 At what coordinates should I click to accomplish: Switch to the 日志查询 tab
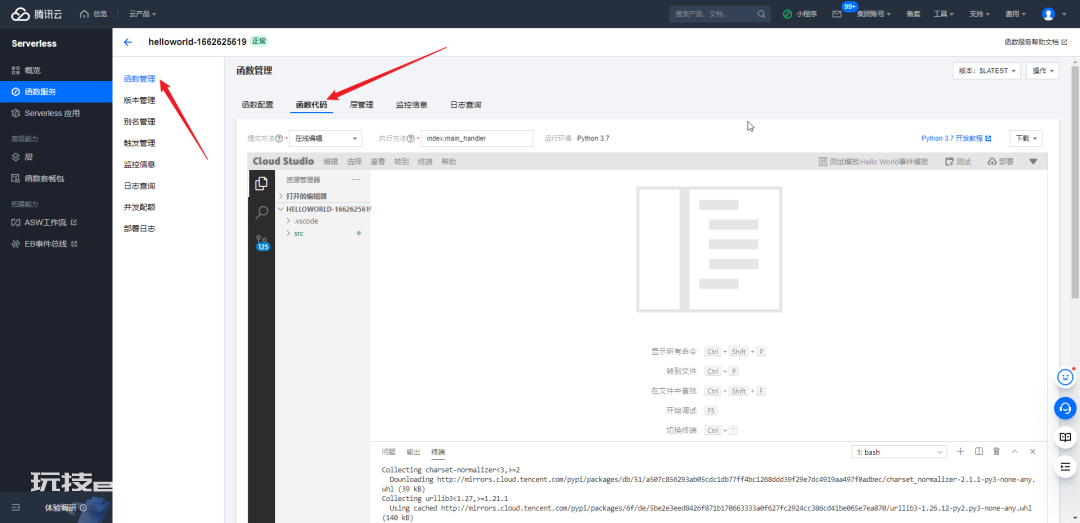pyautogui.click(x=466, y=105)
